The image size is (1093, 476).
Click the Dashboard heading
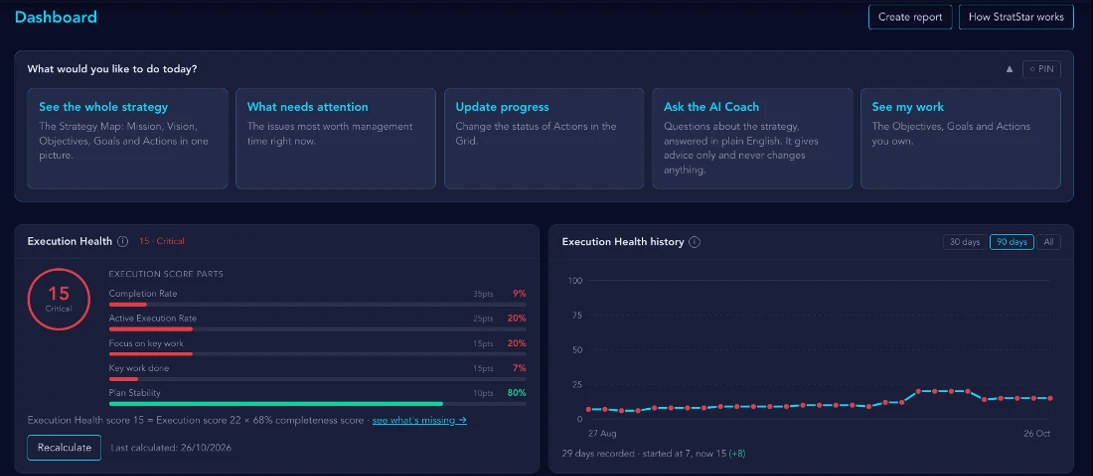(x=56, y=17)
